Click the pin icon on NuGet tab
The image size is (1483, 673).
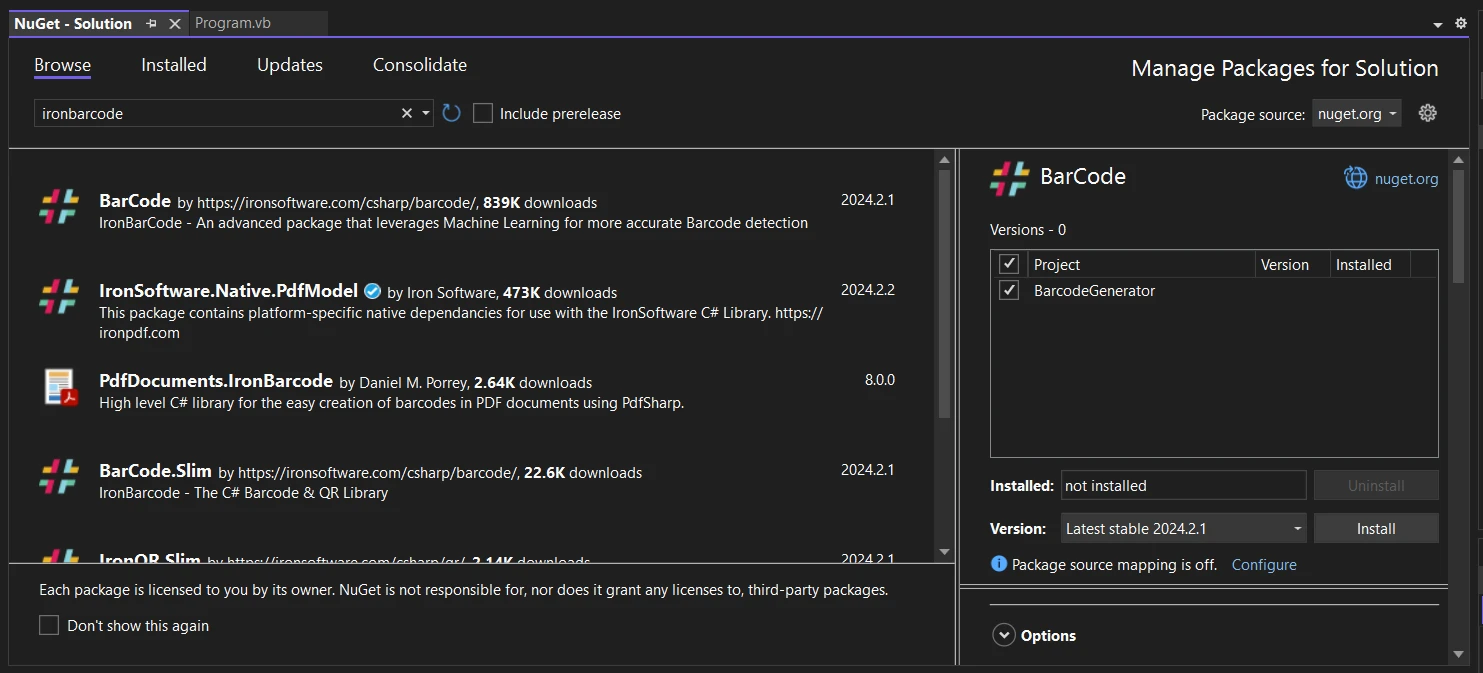151,23
